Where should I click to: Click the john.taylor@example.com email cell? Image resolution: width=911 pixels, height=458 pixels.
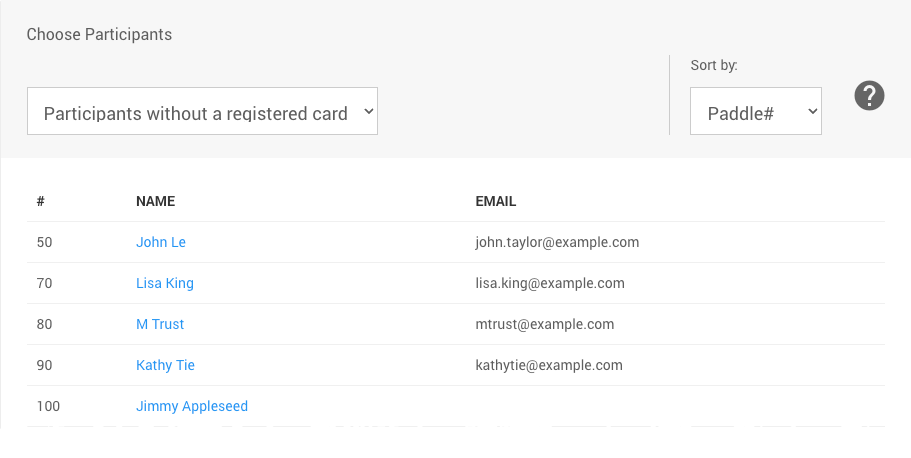[x=557, y=242]
